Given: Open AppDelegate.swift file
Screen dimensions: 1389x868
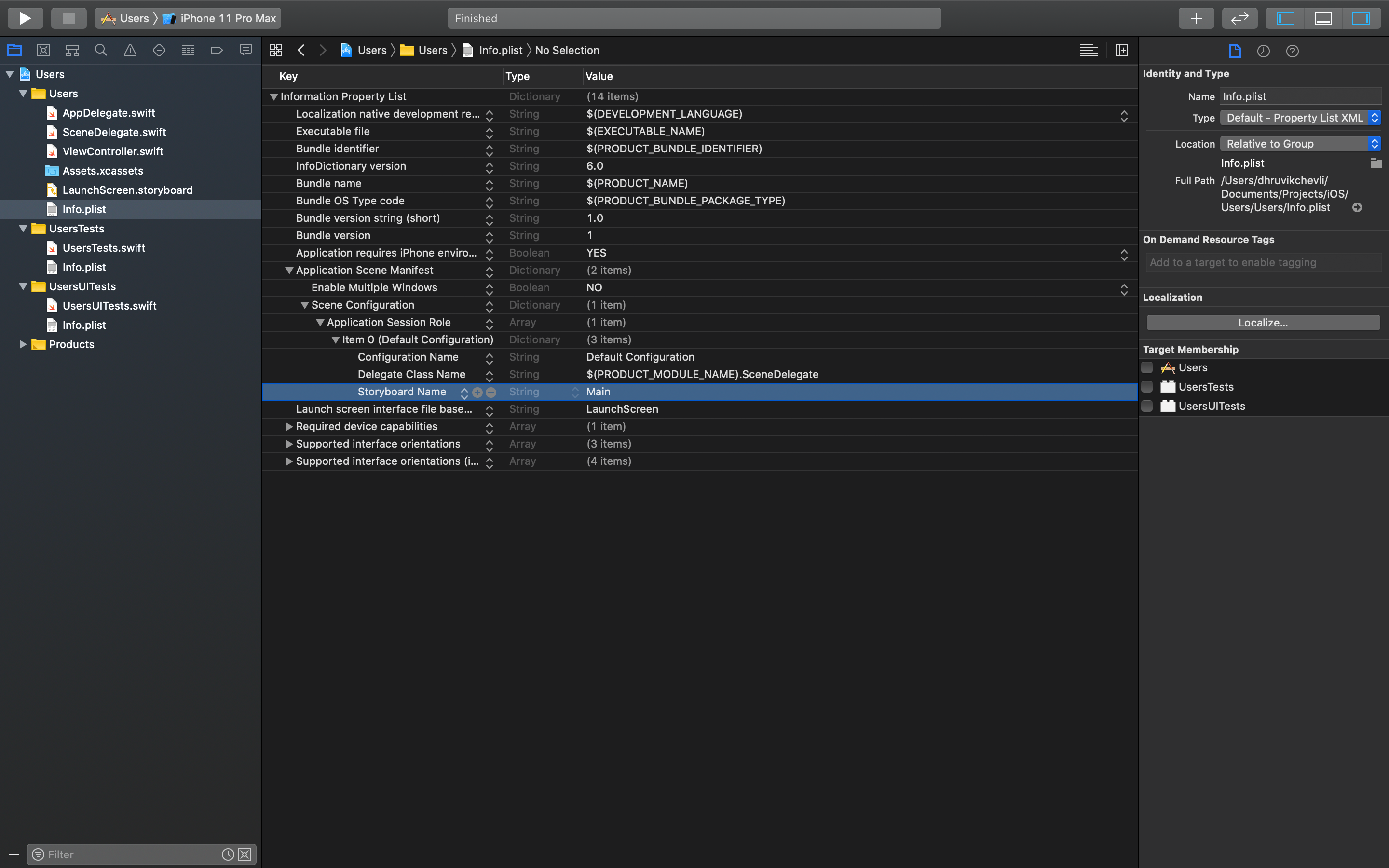Looking at the screenshot, I should (x=109, y=112).
